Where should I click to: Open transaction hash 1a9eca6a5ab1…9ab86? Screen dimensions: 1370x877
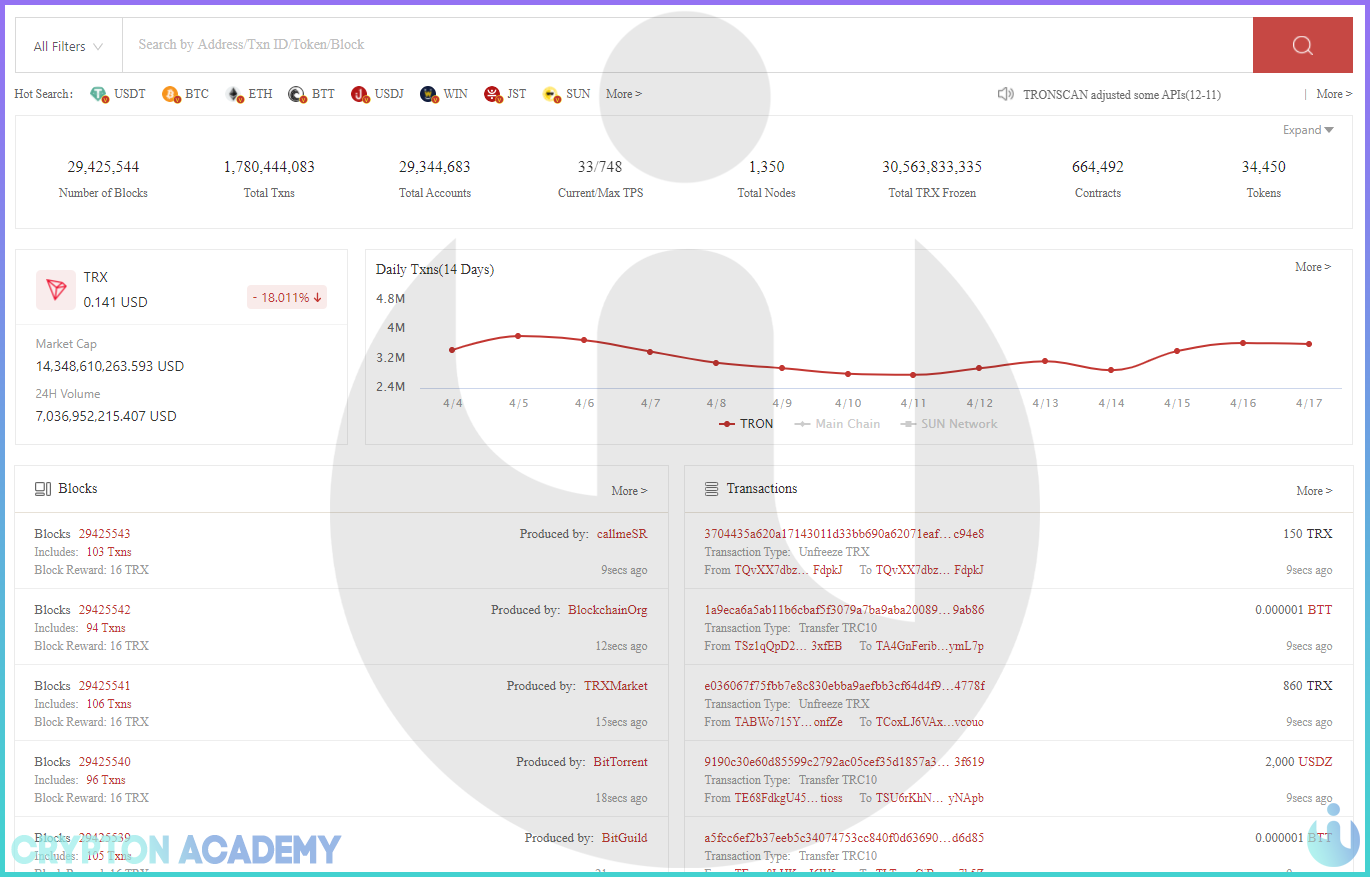pyautogui.click(x=844, y=610)
